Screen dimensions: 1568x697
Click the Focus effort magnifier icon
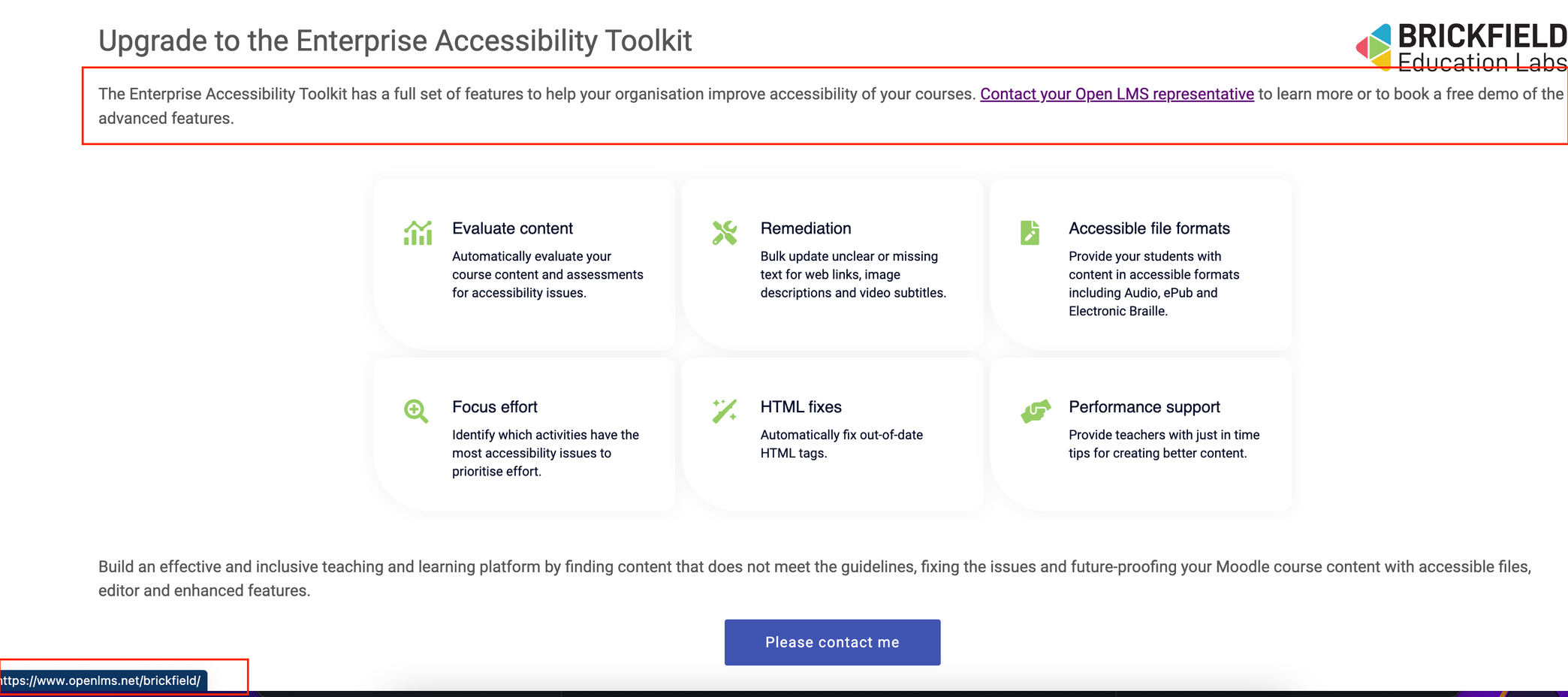point(416,412)
